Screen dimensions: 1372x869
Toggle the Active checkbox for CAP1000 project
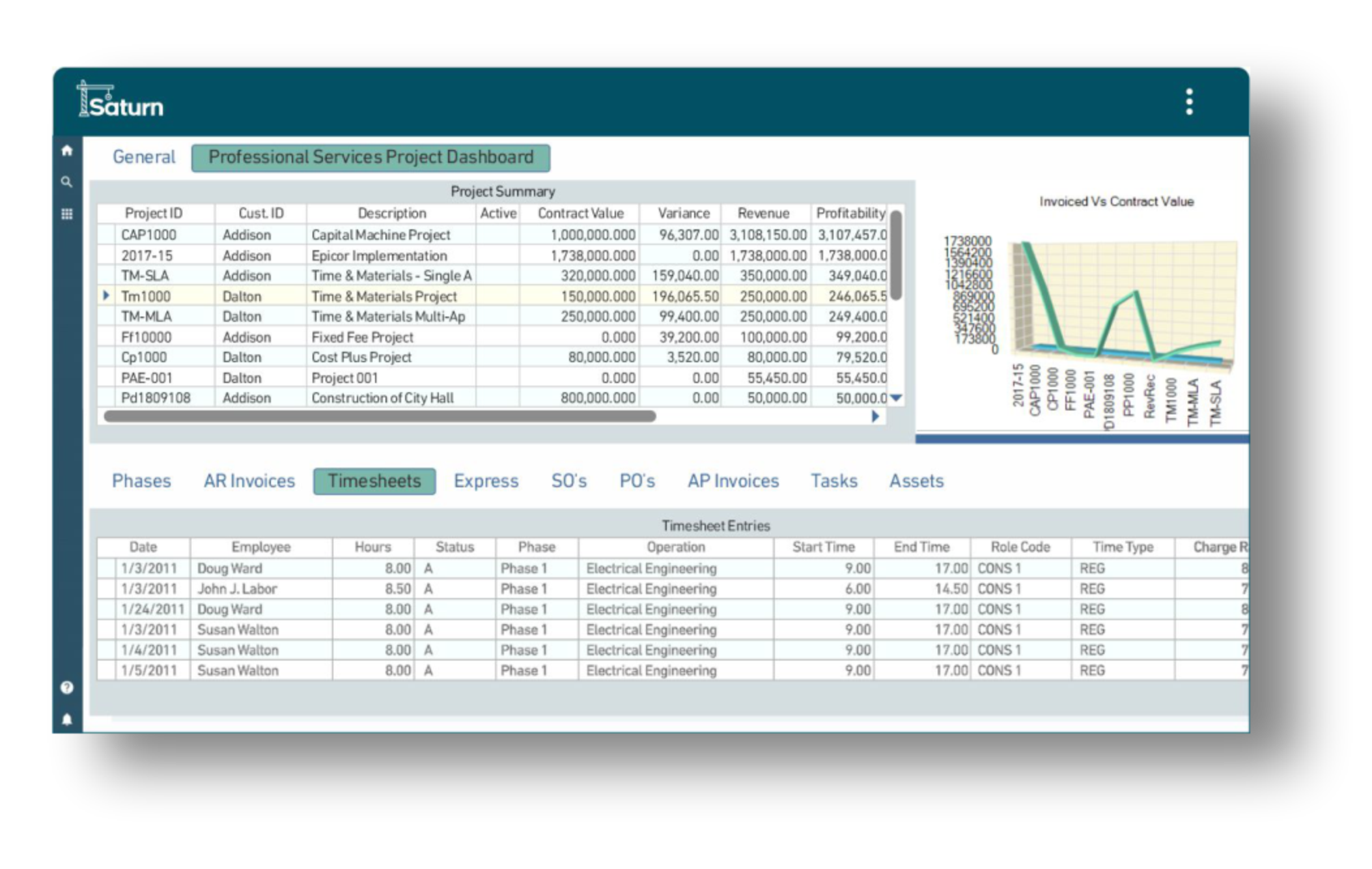[497, 235]
